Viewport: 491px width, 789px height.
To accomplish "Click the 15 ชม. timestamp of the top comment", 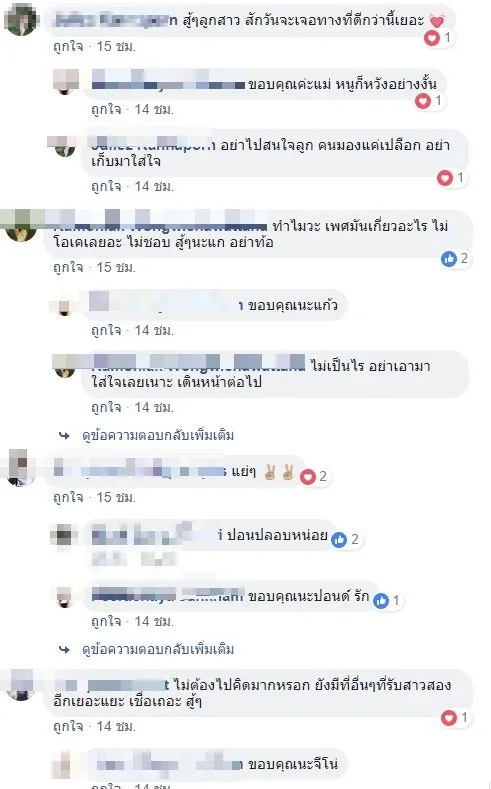I will coord(116,46).
